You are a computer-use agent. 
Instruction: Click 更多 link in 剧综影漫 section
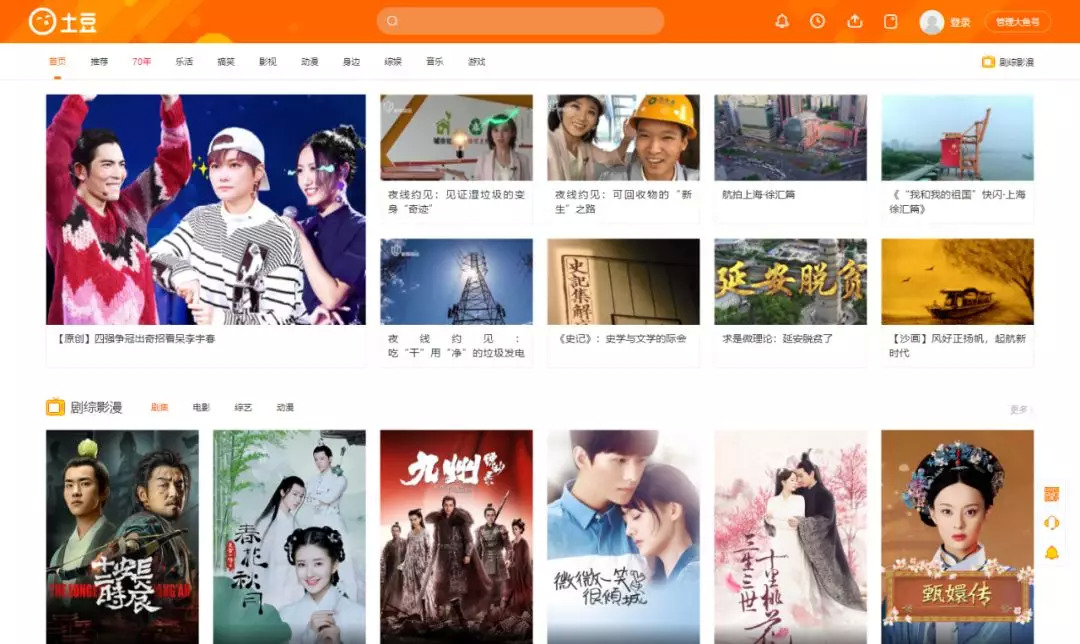pyautogui.click(x=1021, y=410)
